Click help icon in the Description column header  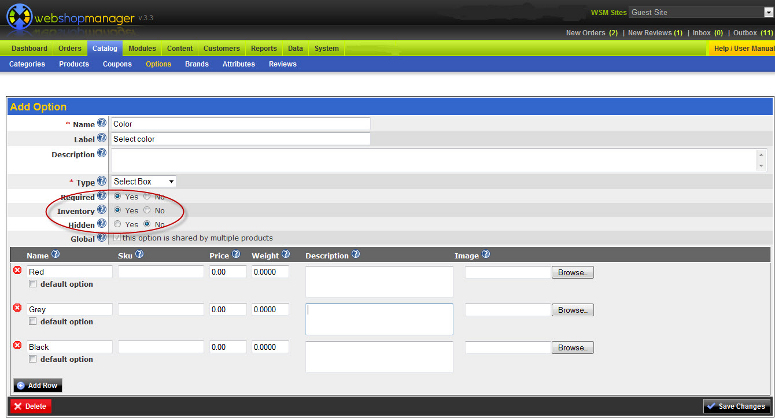click(355, 254)
